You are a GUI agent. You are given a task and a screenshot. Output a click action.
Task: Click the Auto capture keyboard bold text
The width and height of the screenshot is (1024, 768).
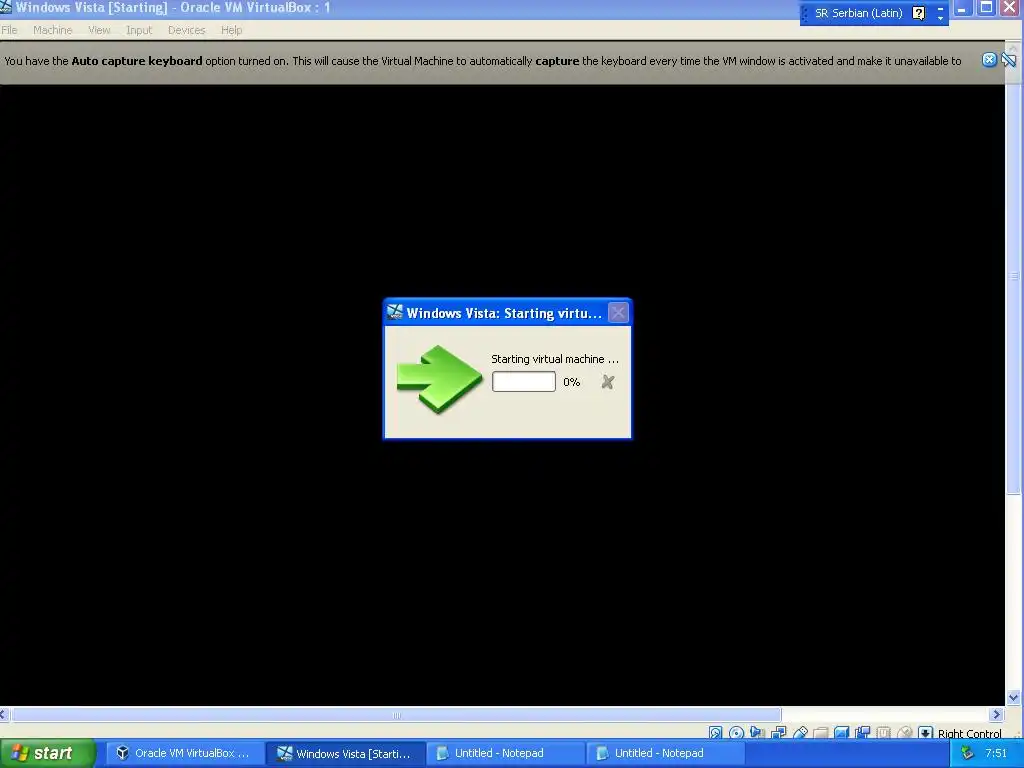(136, 61)
